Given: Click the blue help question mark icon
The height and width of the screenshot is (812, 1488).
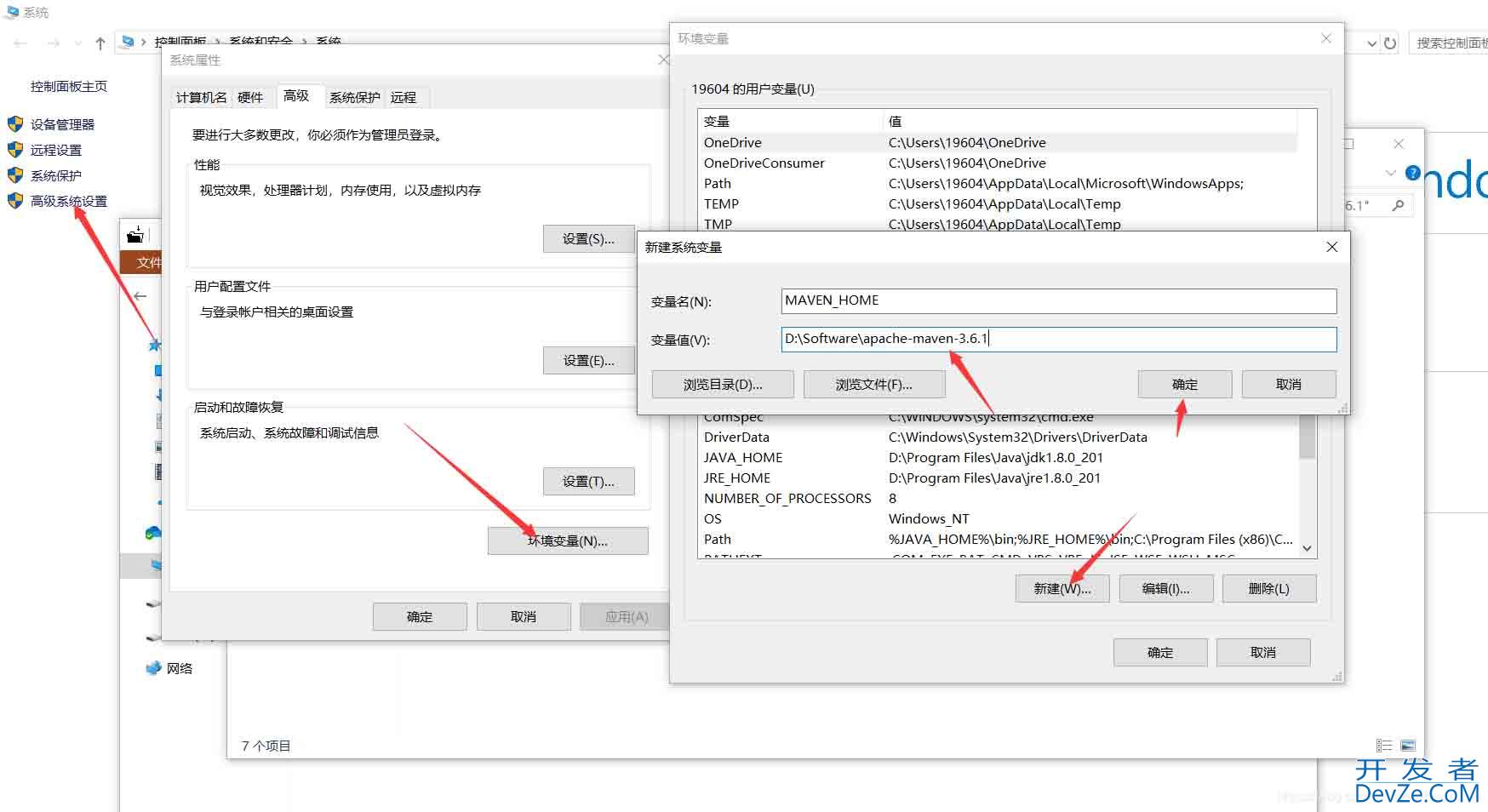Looking at the screenshot, I should coord(1413,173).
